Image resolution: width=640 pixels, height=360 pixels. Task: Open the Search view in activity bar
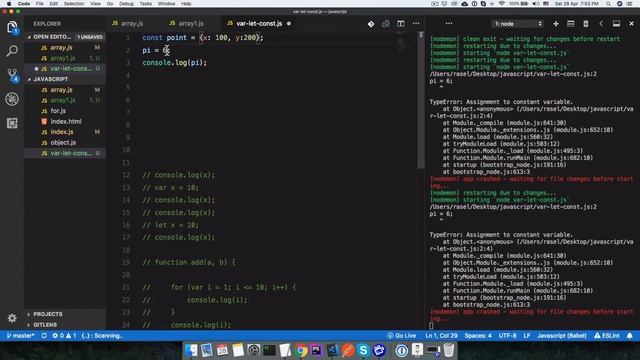tap(12, 51)
